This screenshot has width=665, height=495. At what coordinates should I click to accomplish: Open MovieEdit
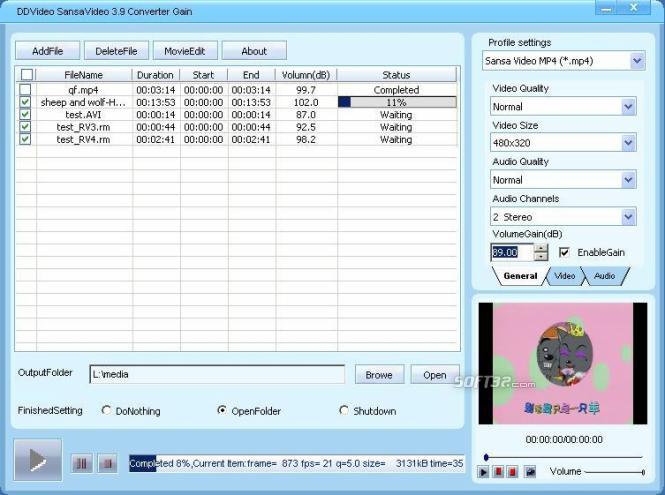click(x=185, y=51)
